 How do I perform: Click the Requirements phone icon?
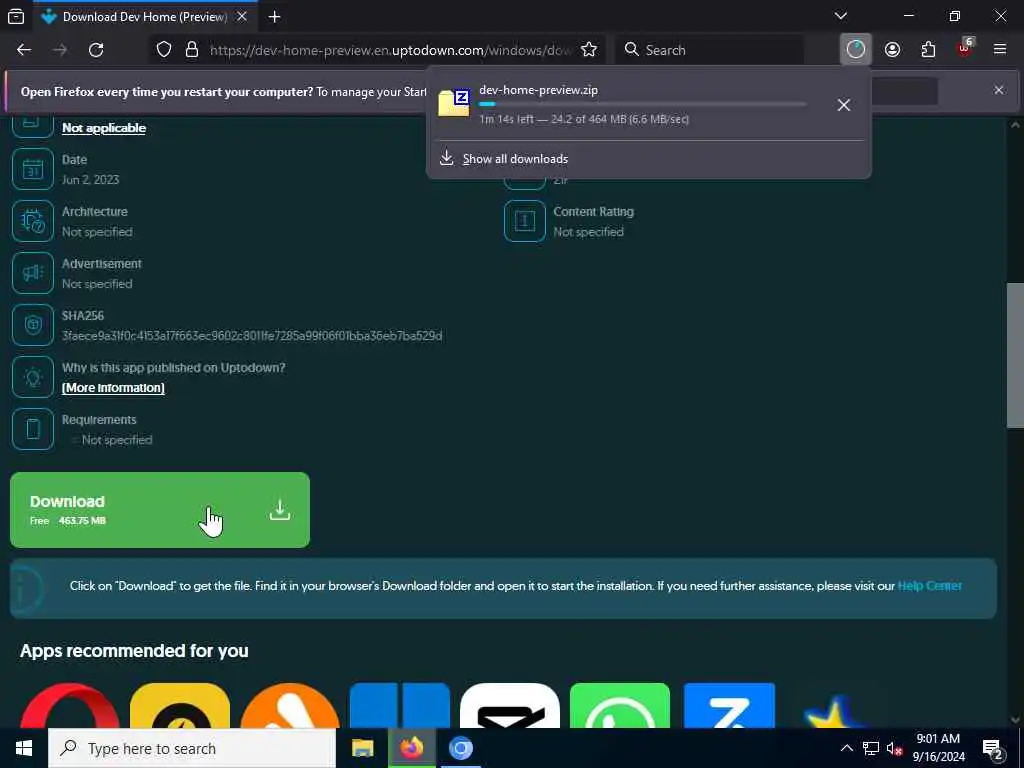pos(33,429)
